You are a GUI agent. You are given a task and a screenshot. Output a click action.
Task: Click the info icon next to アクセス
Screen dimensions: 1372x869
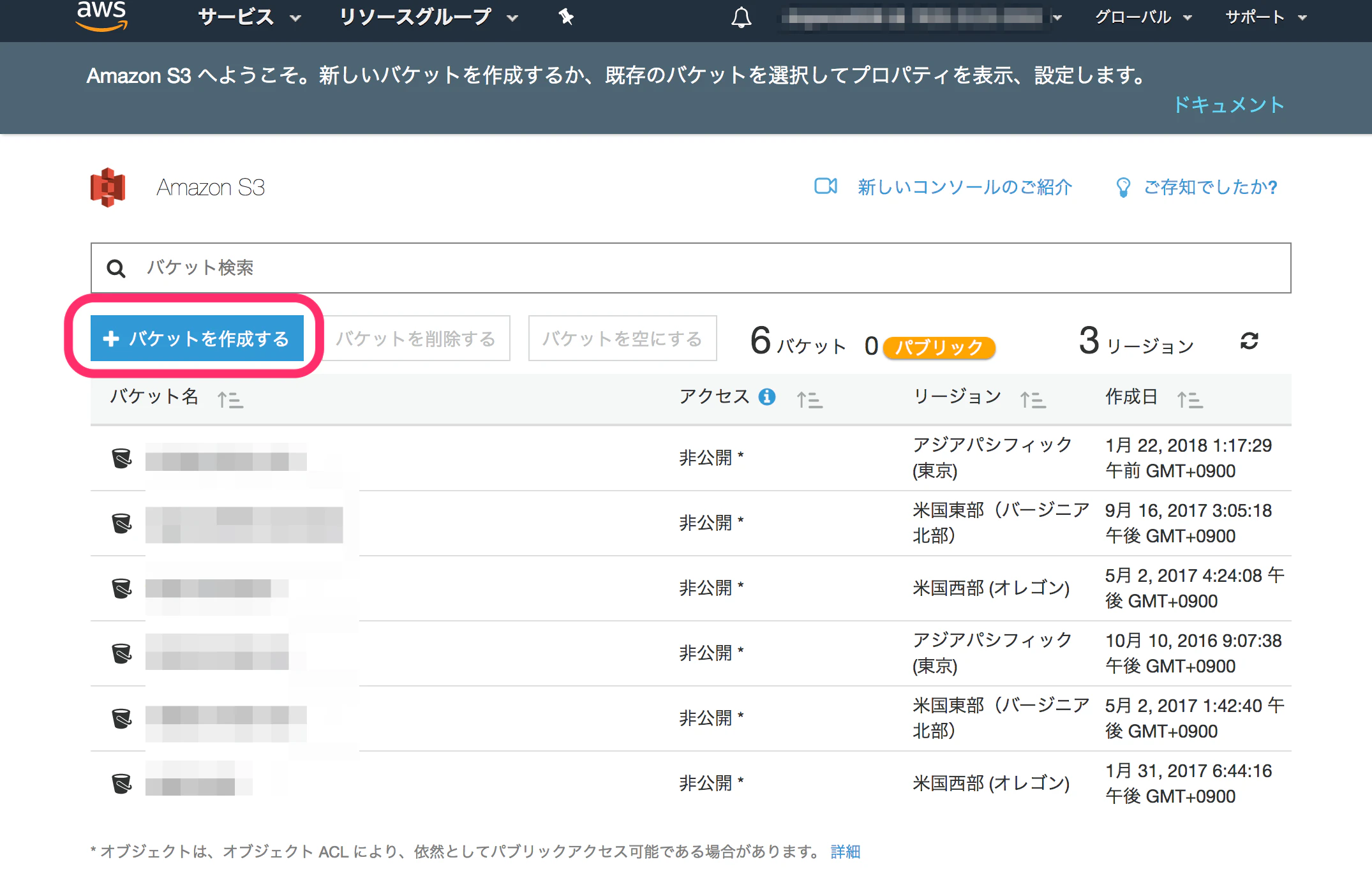point(767,397)
